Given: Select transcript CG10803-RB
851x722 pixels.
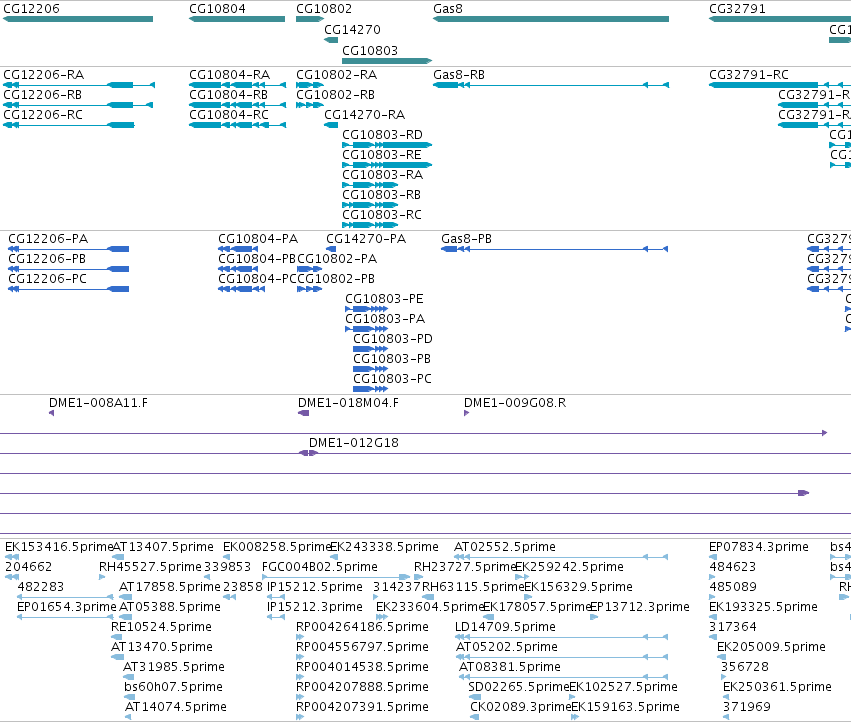Looking at the screenshot, I should (370, 205).
